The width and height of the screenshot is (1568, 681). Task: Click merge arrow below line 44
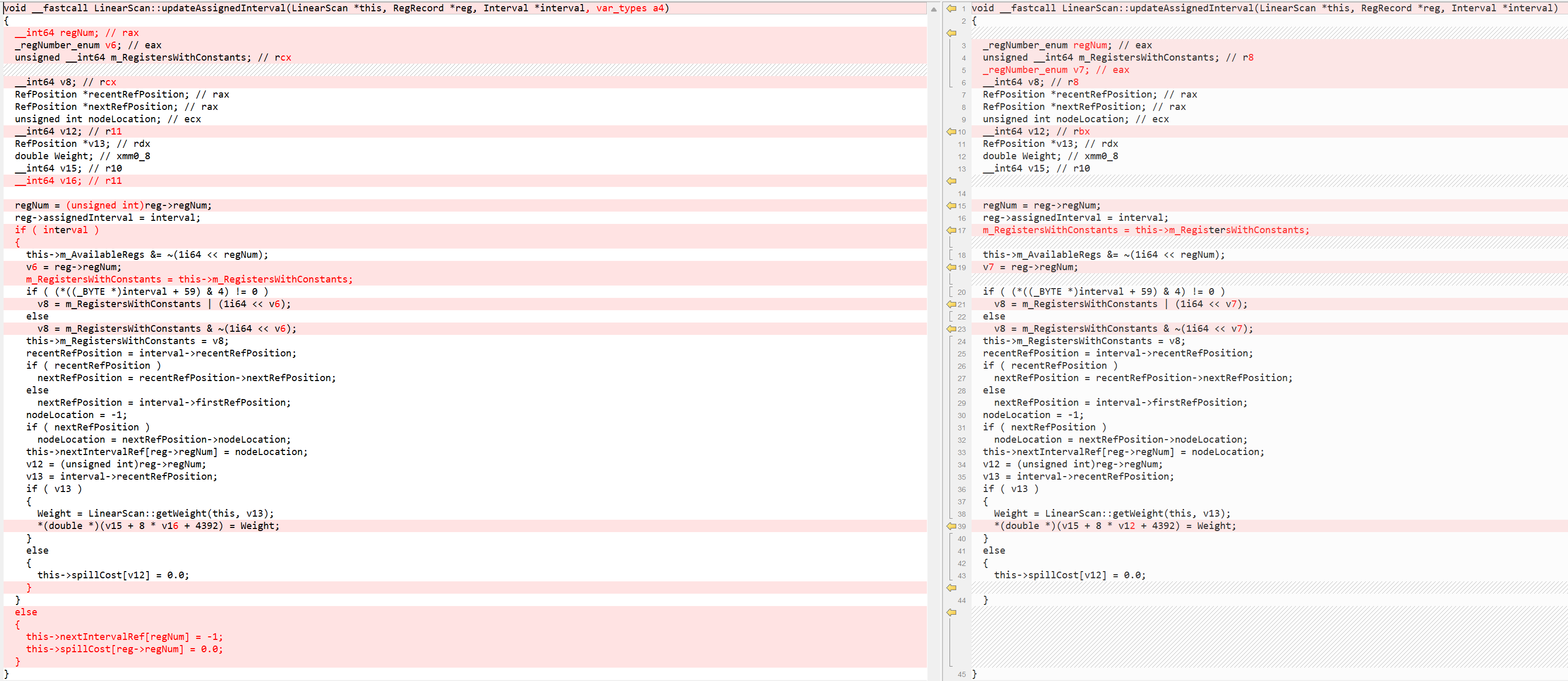click(x=951, y=613)
